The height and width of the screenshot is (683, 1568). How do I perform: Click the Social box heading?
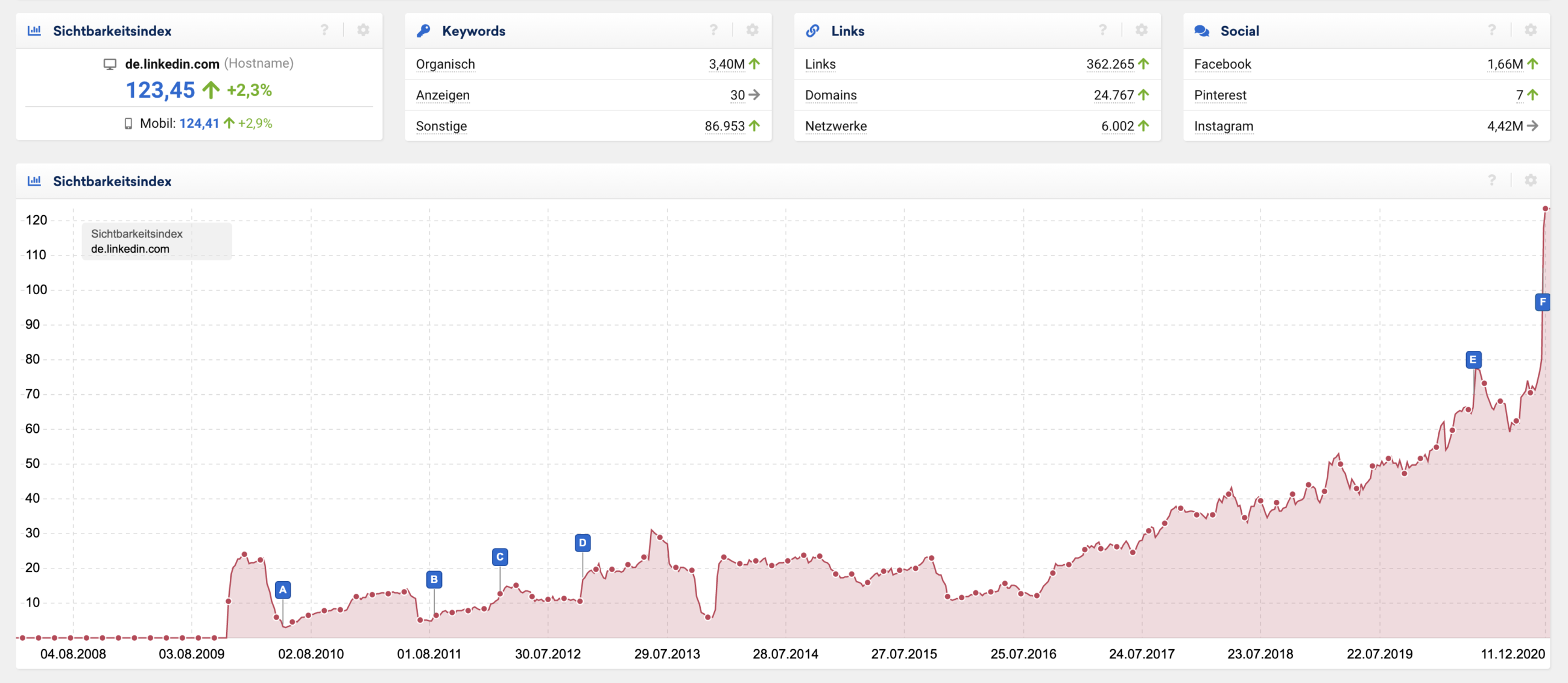tap(1239, 31)
